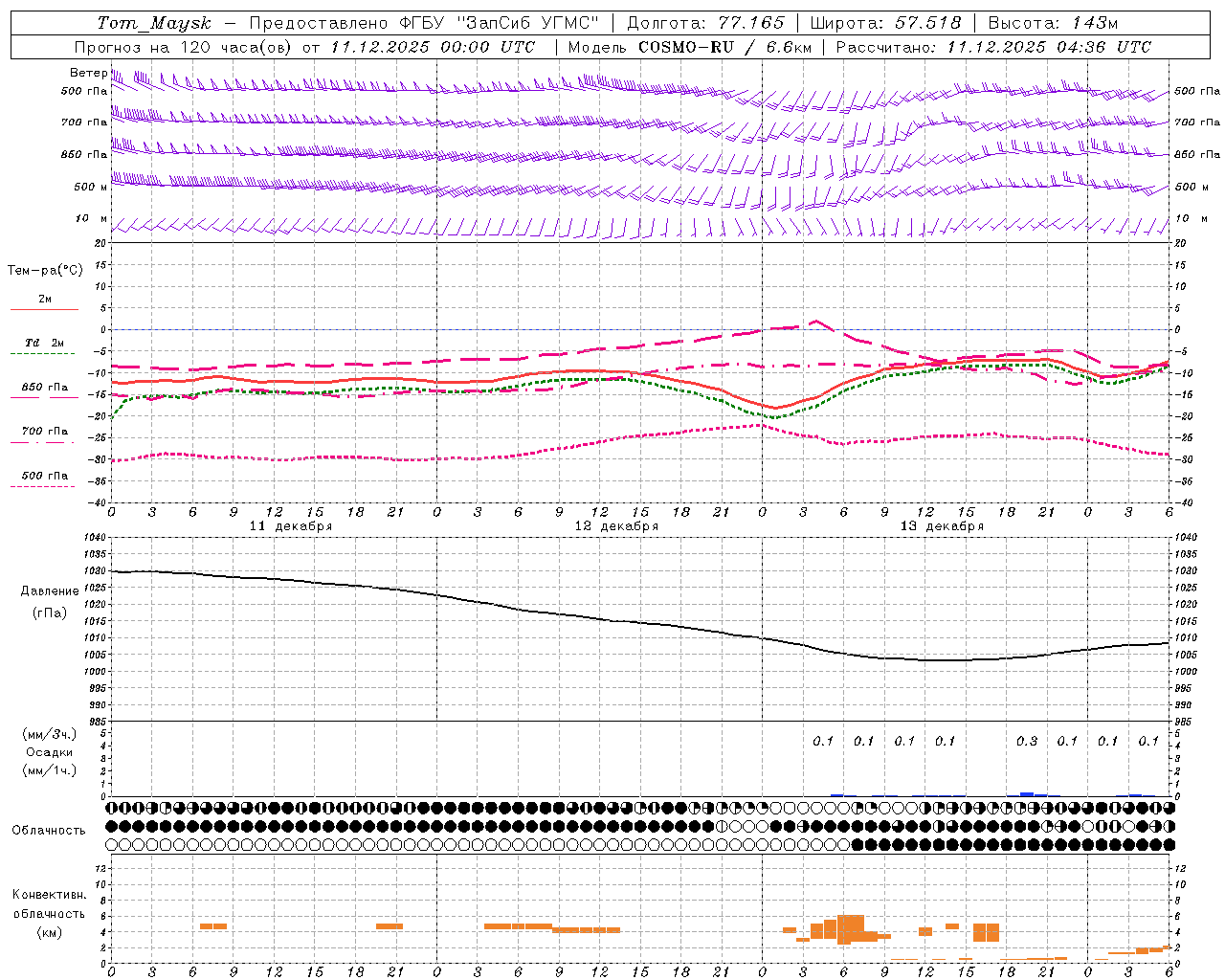The height and width of the screenshot is (980, 1225).
Task: Click the Долгота: 77.165 longitude field
Action: (x=705, y=23)
